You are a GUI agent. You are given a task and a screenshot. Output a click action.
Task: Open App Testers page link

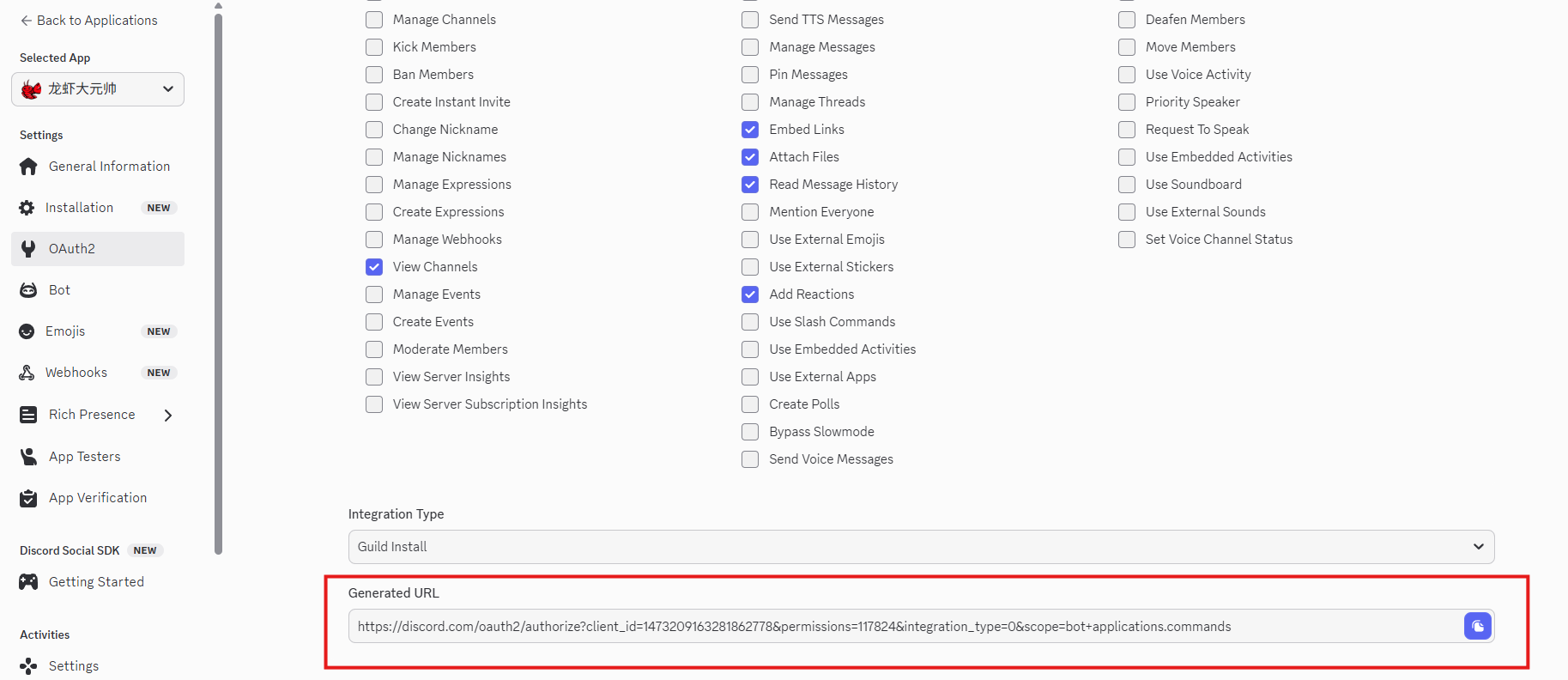pos(98,457)
